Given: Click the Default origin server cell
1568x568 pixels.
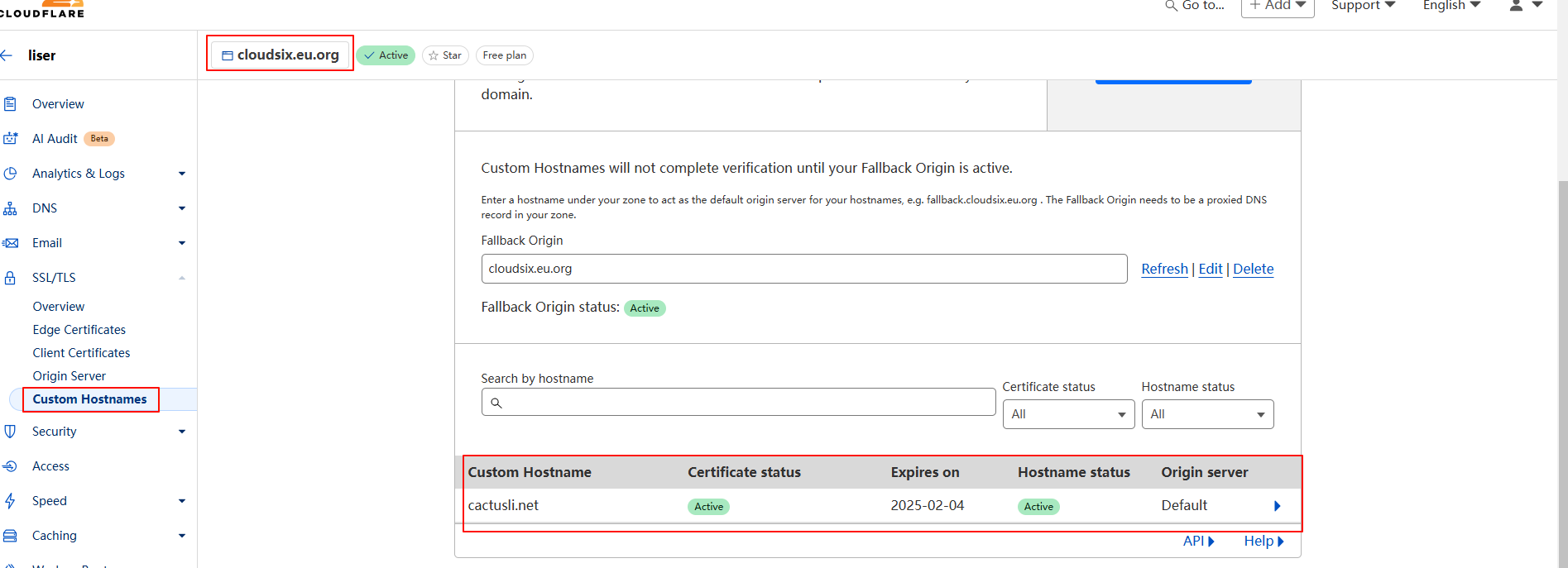Looking at the screenshot, I should [1184, 505].
